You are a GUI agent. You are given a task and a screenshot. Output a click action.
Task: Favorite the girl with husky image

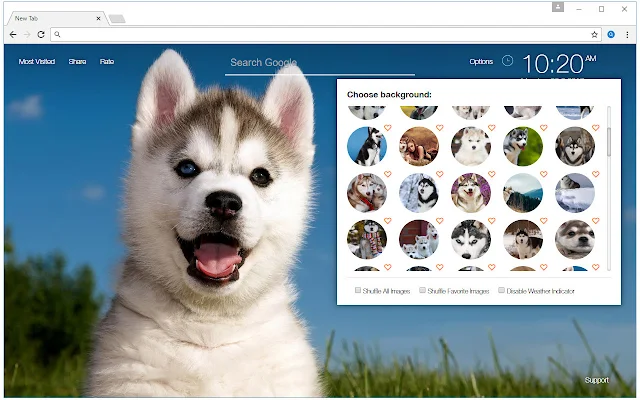click(440, 128)
